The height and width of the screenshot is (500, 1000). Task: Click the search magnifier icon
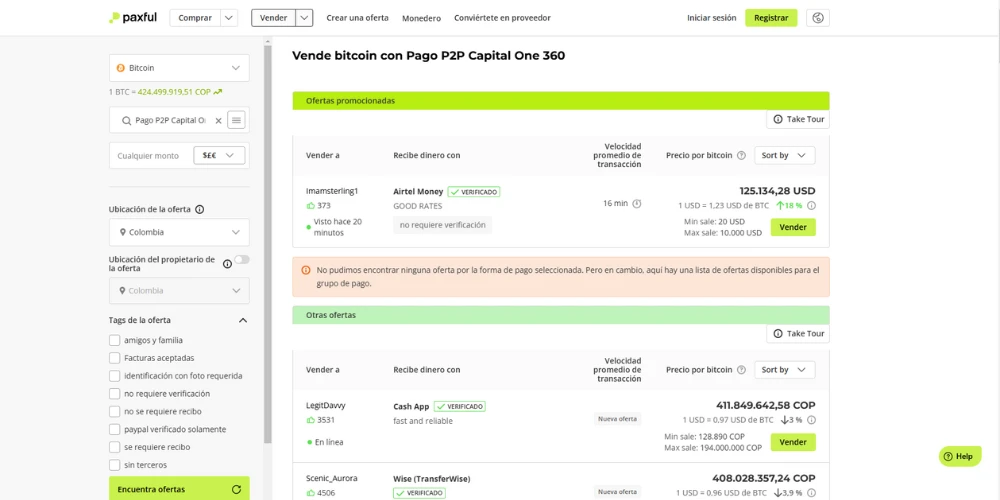[125, 120]
